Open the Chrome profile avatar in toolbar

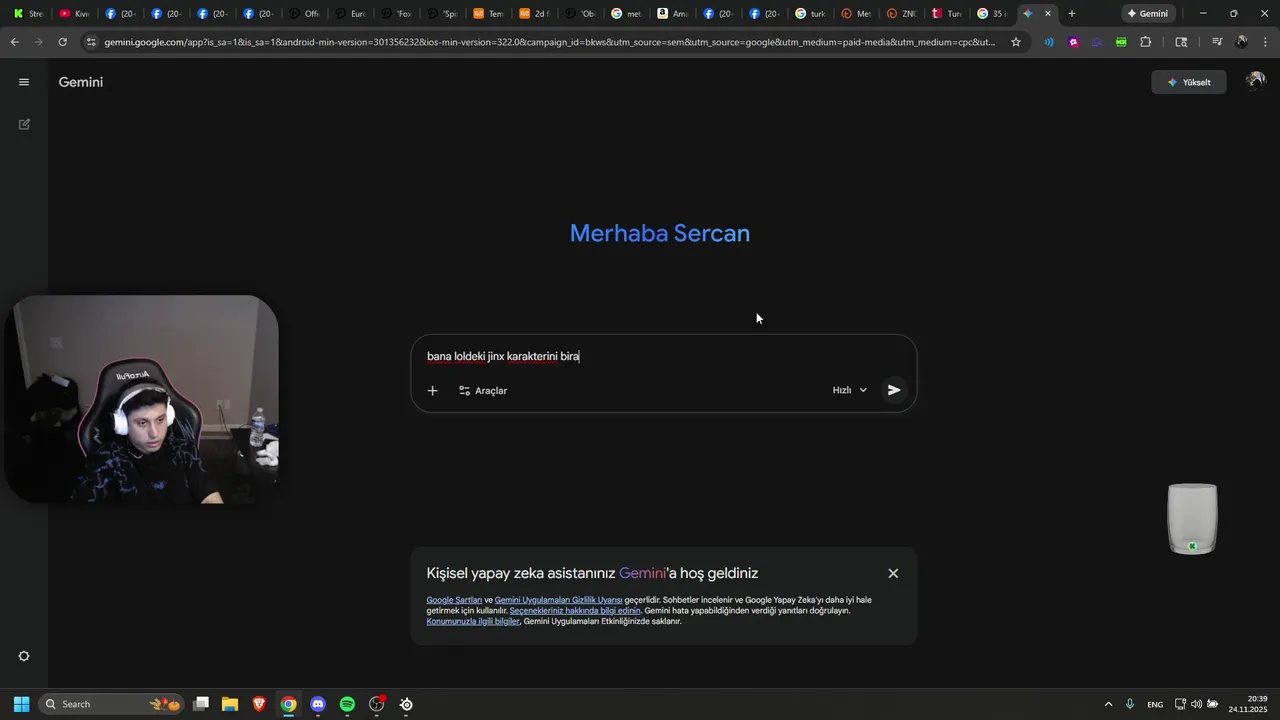[1242, 42]
